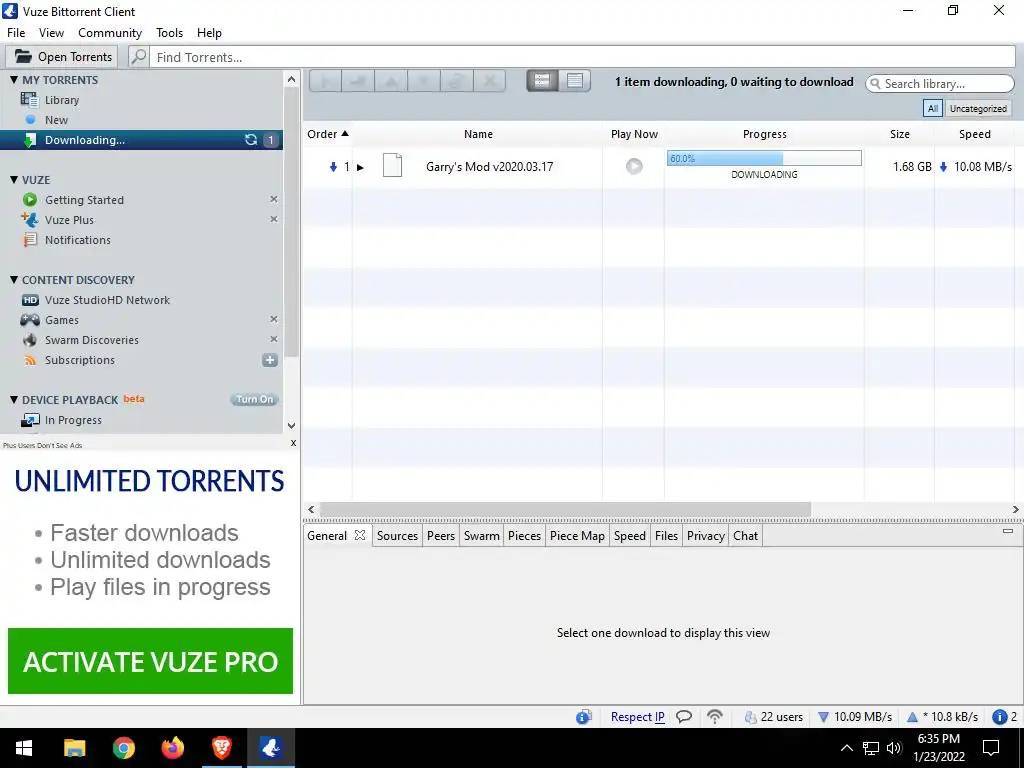1024x768 pixels.
Task: Add a subscription with plus button
Action: click(x=270, y=360)
